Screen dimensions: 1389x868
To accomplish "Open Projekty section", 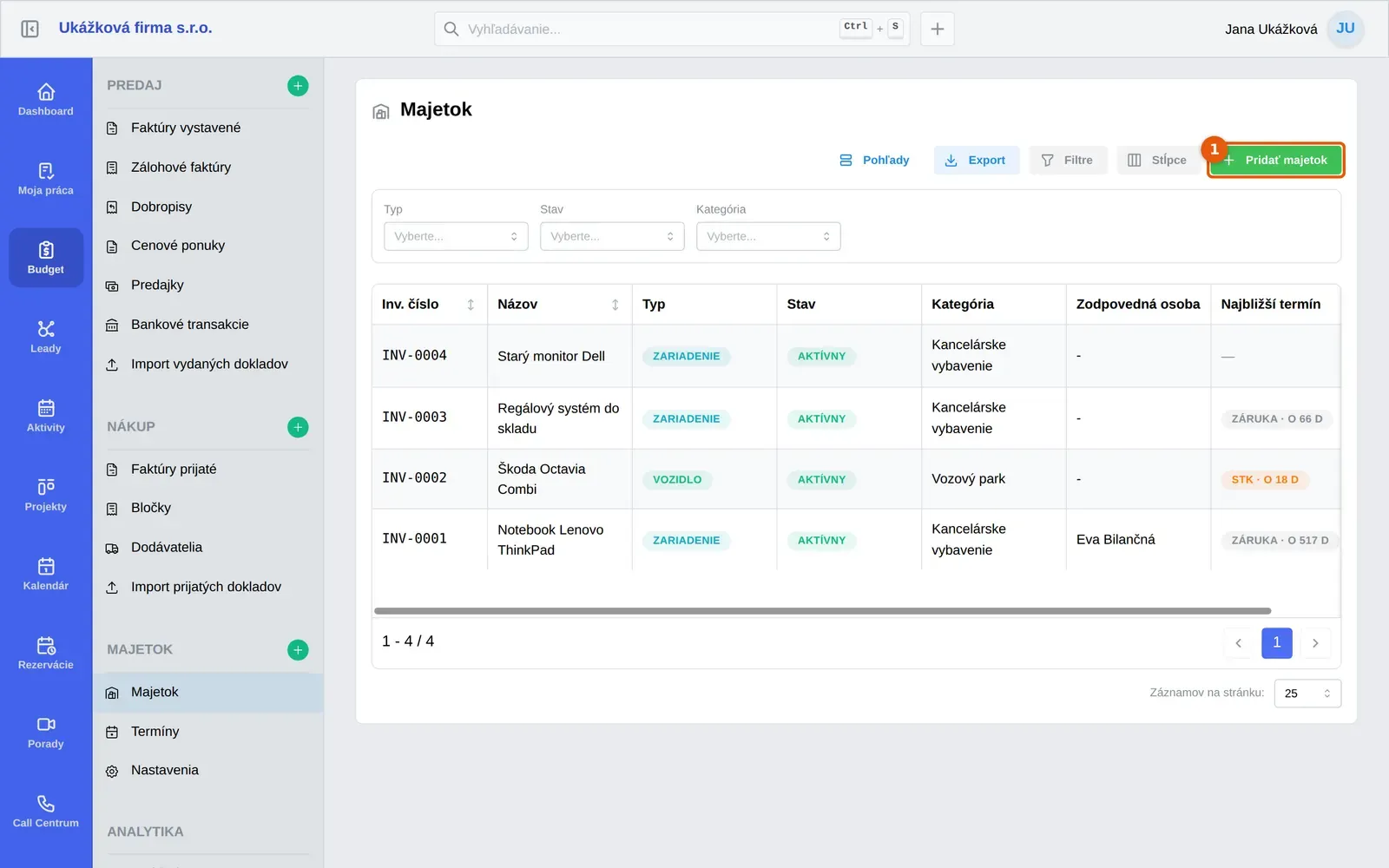I will click(46, 495).
